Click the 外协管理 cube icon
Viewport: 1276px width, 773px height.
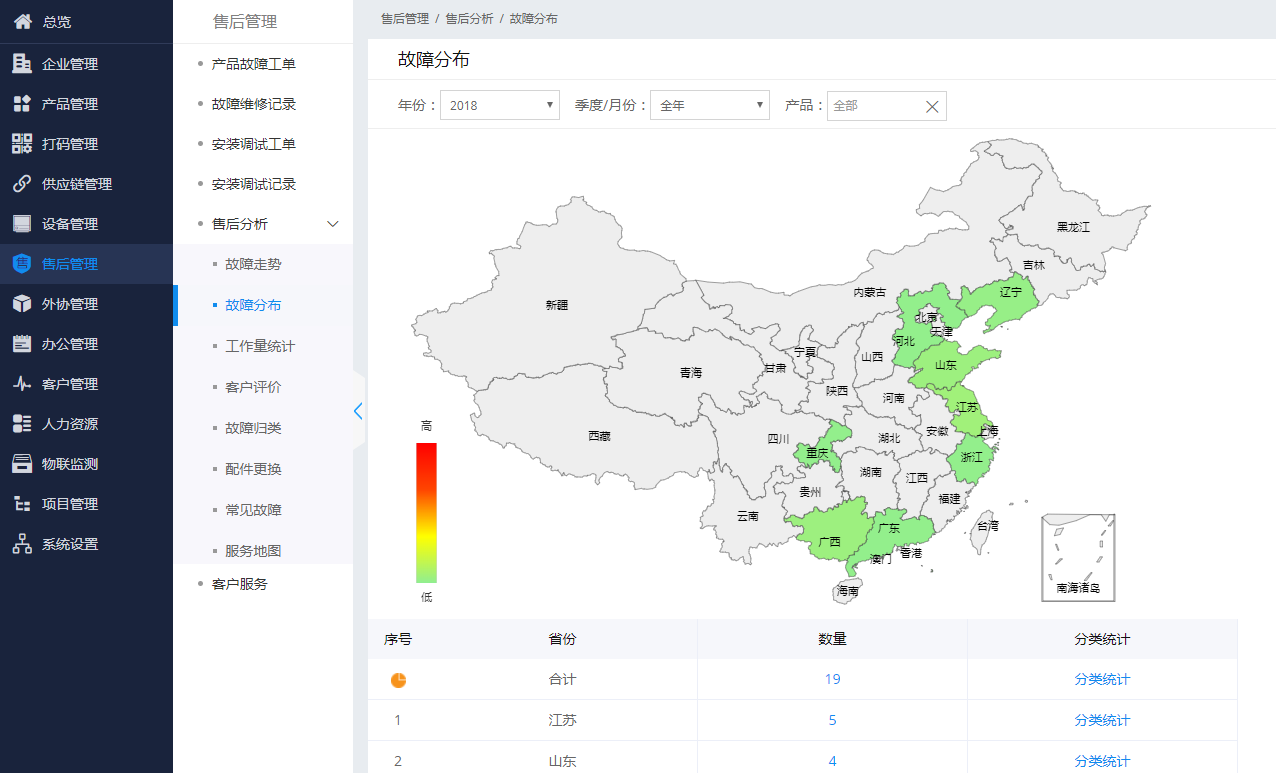pos(22,304)
